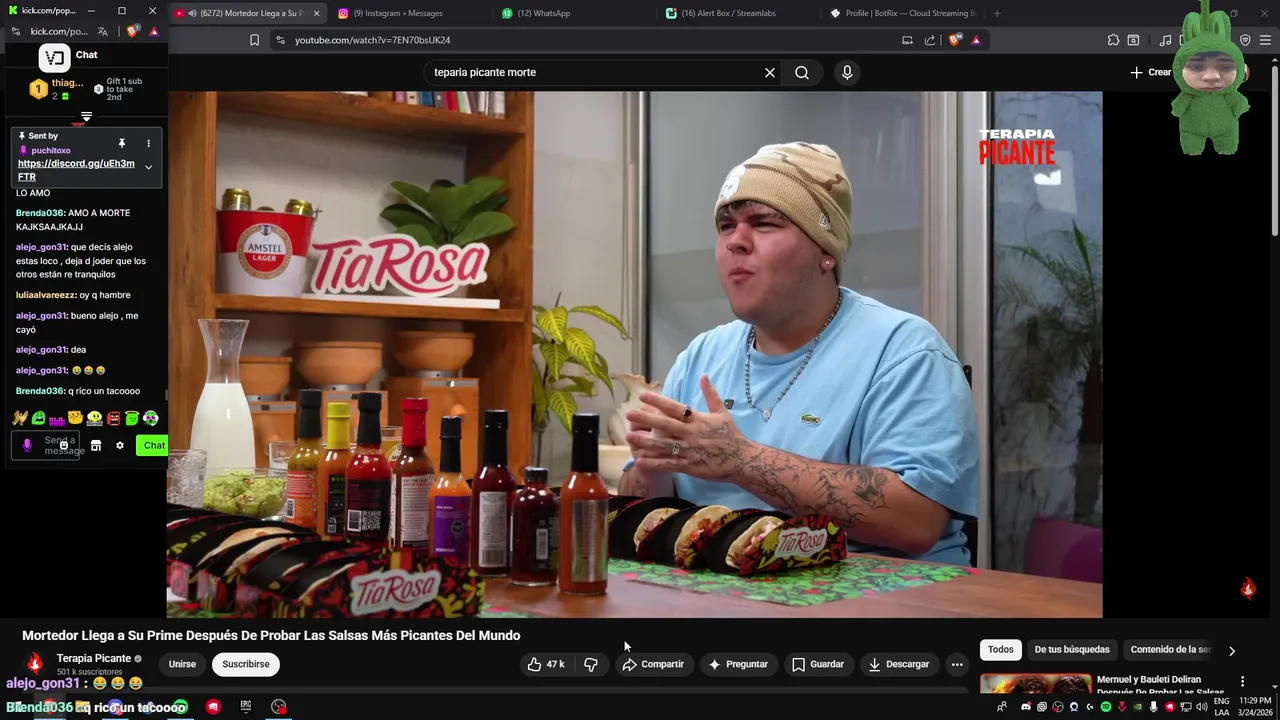Start YouTube voice search microphone
The image size is (1280, 720).
click(847, 72)
